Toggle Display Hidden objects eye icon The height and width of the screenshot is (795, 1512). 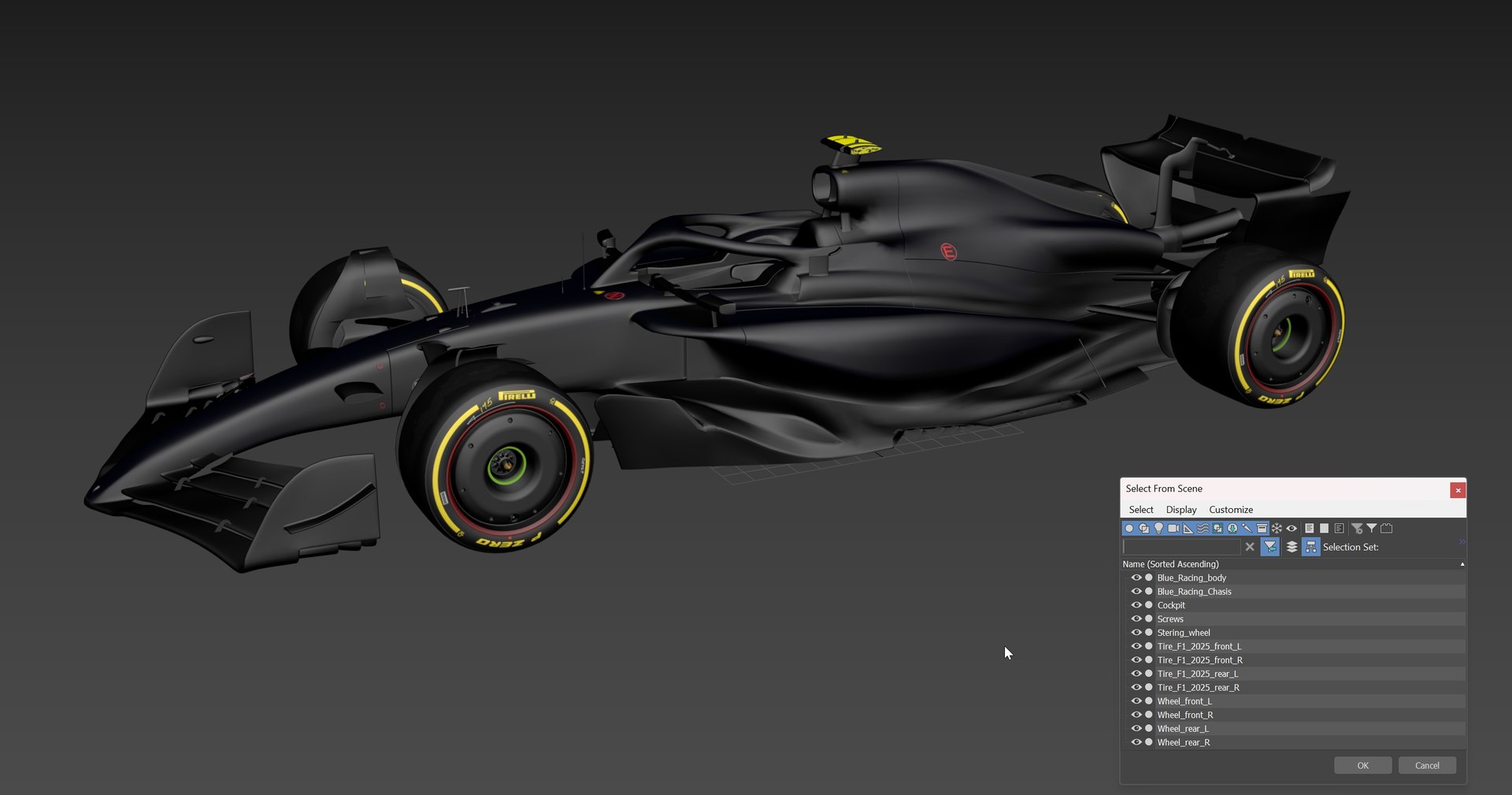(x=1291, y=529)
